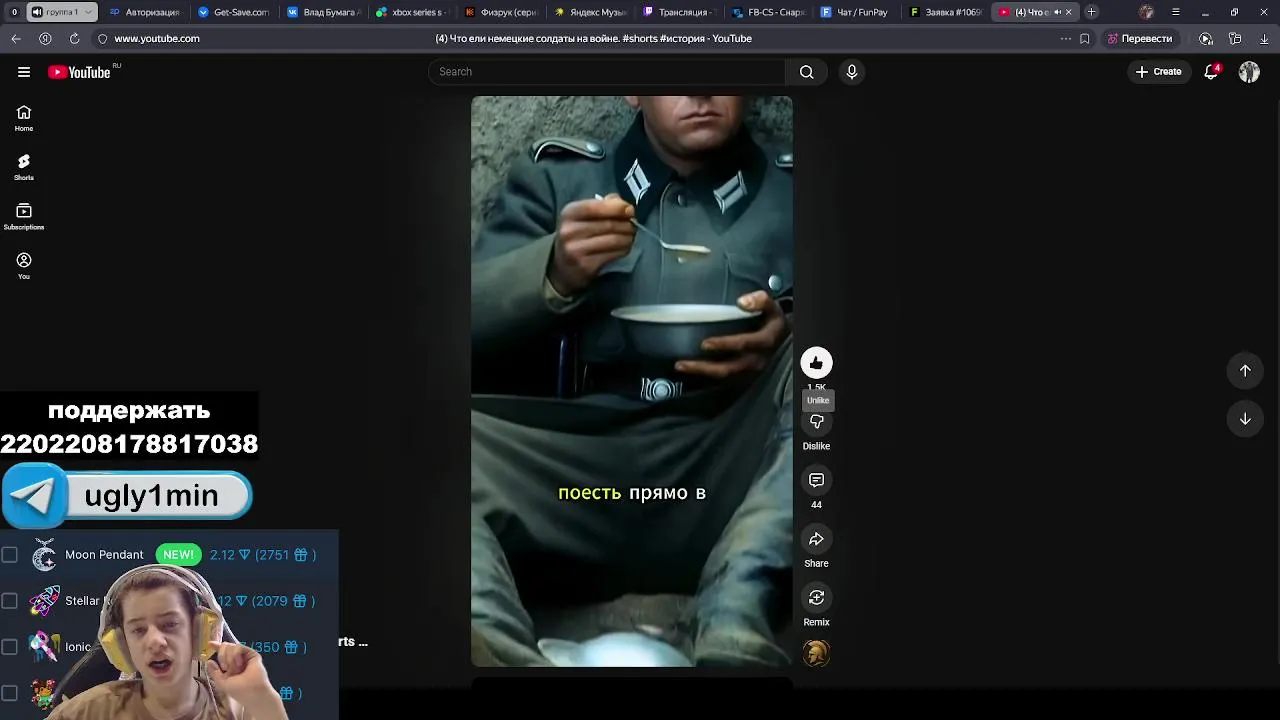The image size is (1280, 720).
Task: Click the tab counter showing 0
Action: tap(14, 12)
